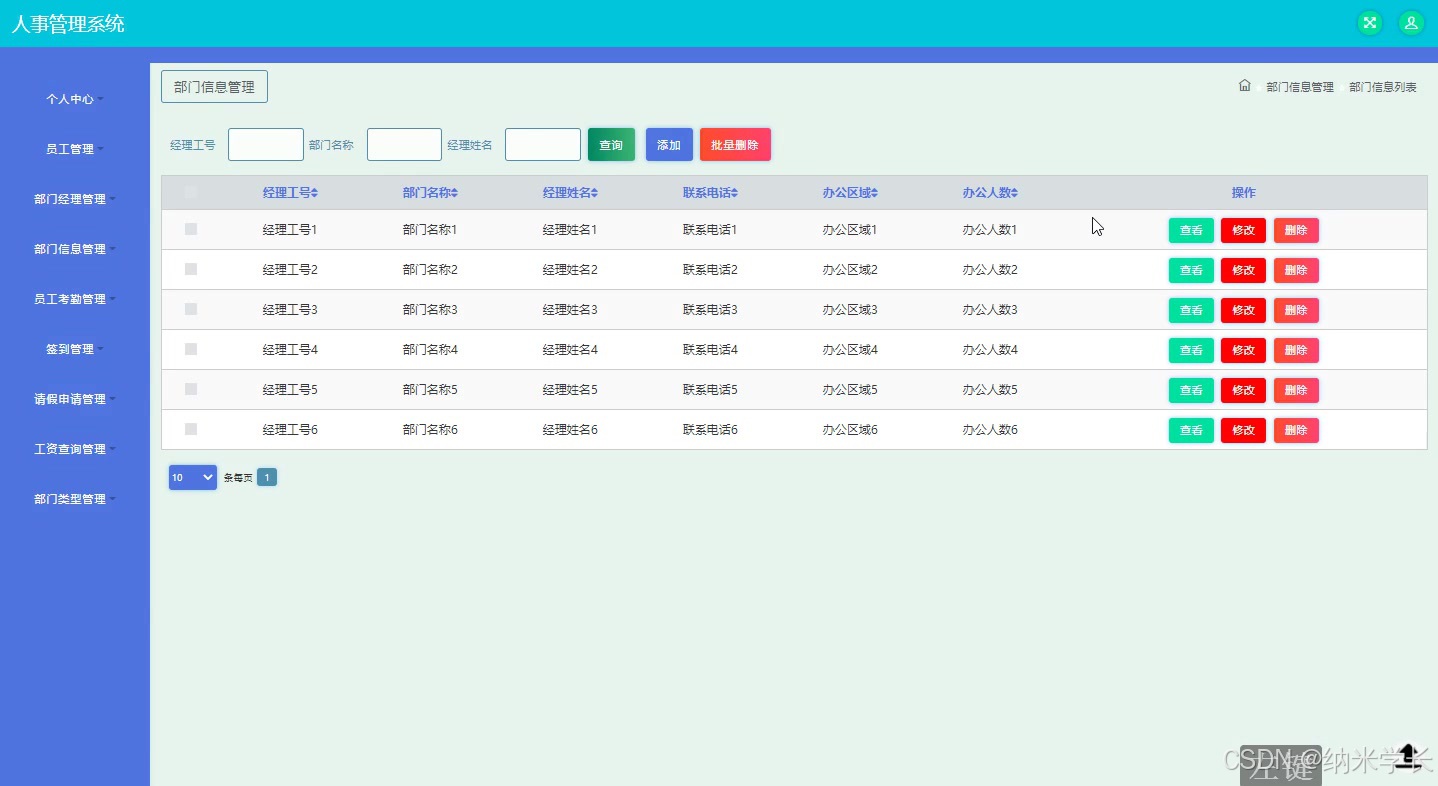Sort by 联系电话 column arrows
1438x786 pixels.
click(x=735, y=193)
